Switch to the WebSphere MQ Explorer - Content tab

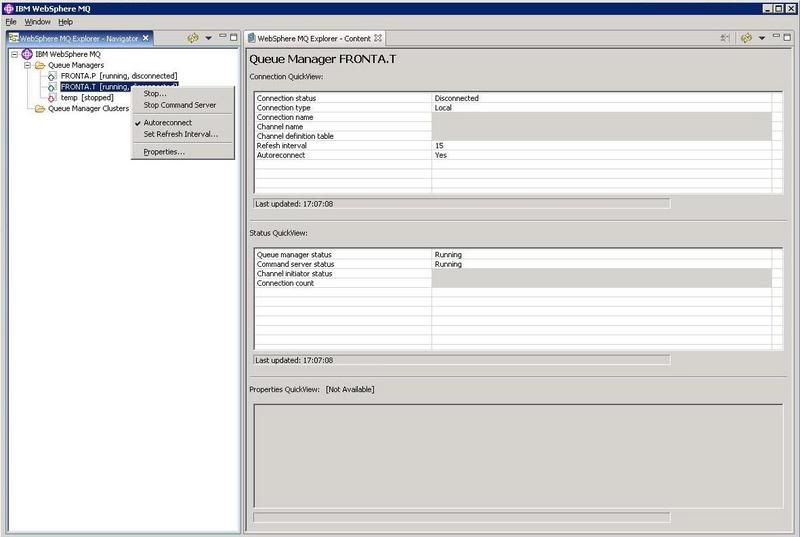point(314,38)
